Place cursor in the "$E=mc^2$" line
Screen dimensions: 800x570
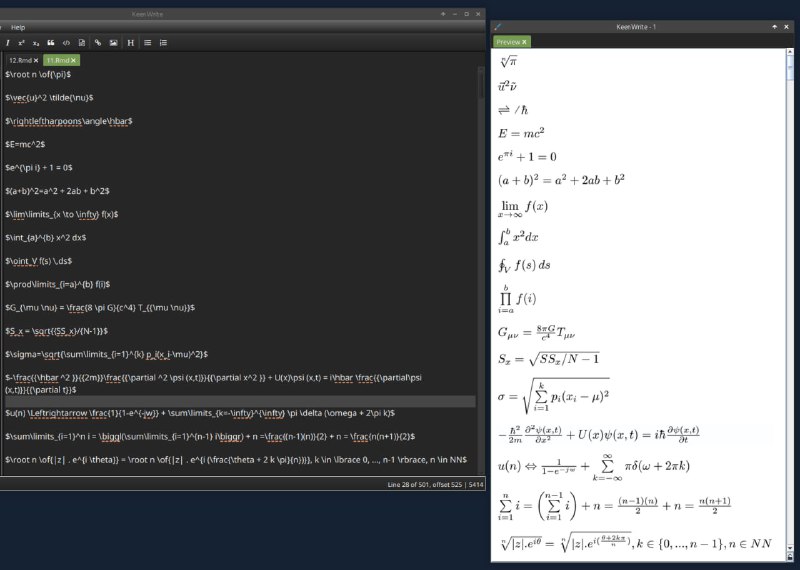[x=25, y=144]
